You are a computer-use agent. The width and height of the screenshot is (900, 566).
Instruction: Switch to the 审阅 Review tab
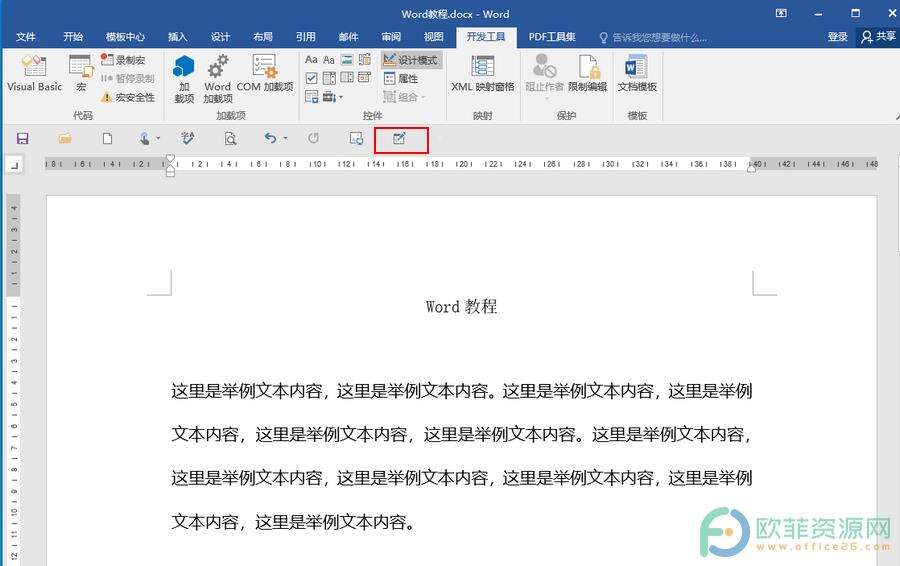tap(391, 37)
